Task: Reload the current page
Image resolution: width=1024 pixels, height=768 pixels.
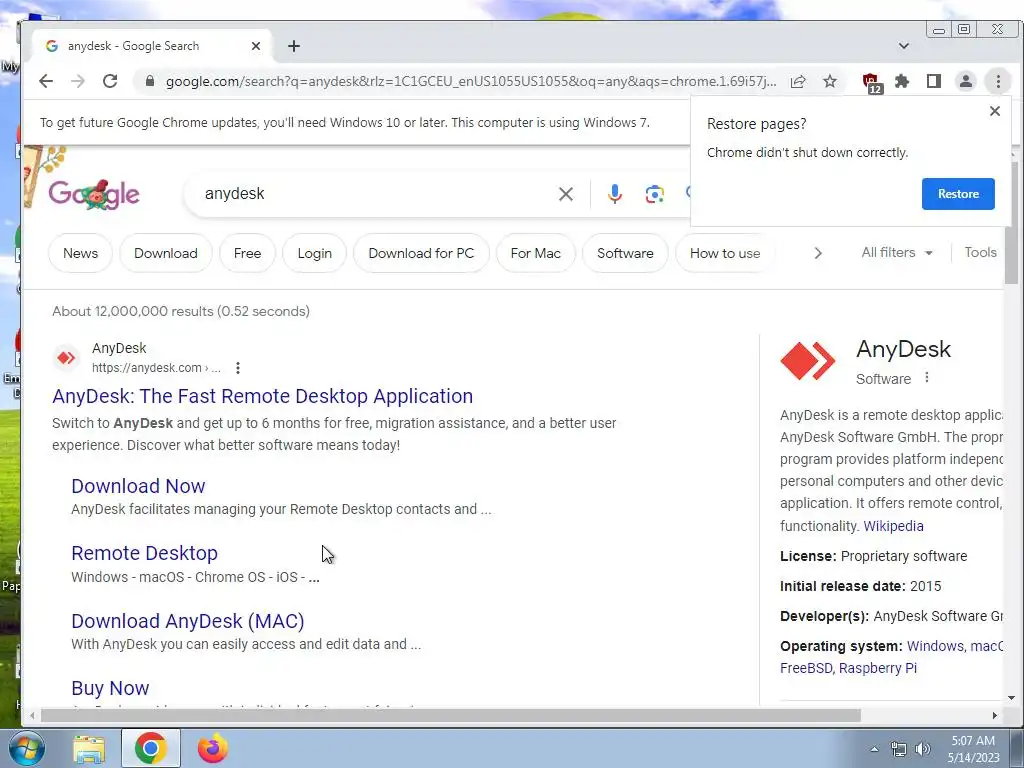Action: [110, 81]
